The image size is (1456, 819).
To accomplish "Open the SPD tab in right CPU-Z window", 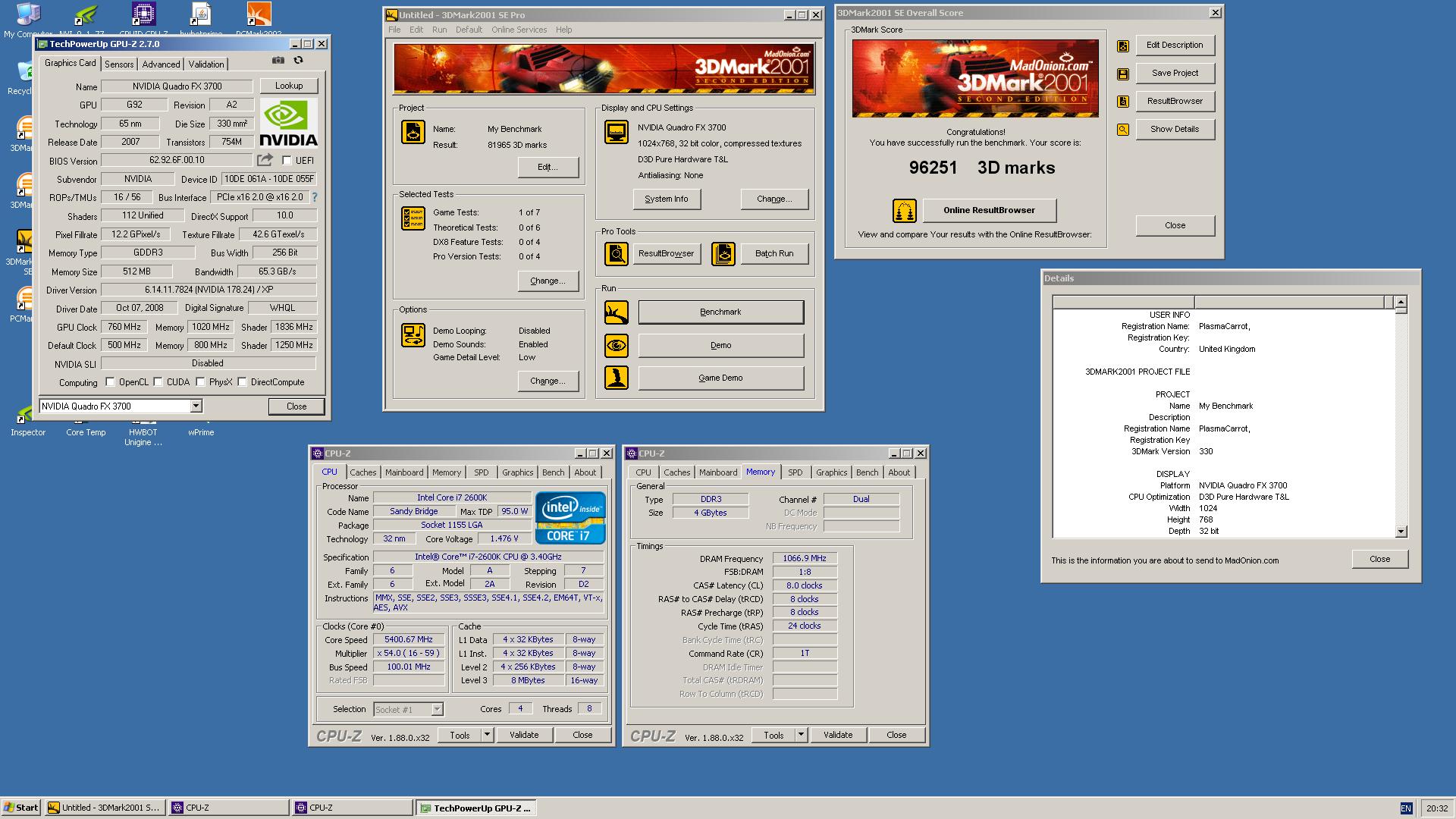I will pyautogui.click(x=795, y=472).
